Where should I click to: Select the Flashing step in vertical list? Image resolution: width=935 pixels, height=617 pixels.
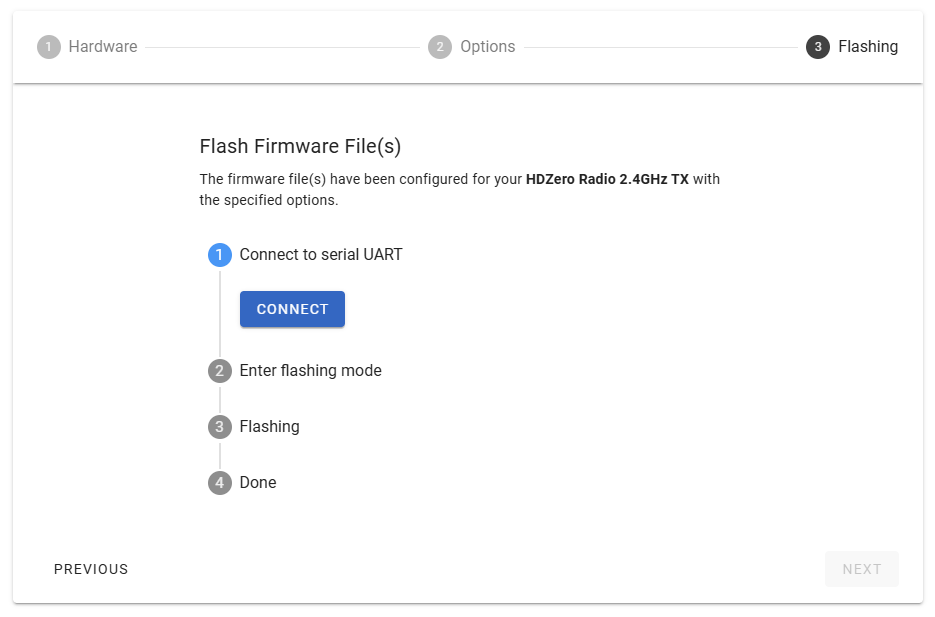point(270,427)
